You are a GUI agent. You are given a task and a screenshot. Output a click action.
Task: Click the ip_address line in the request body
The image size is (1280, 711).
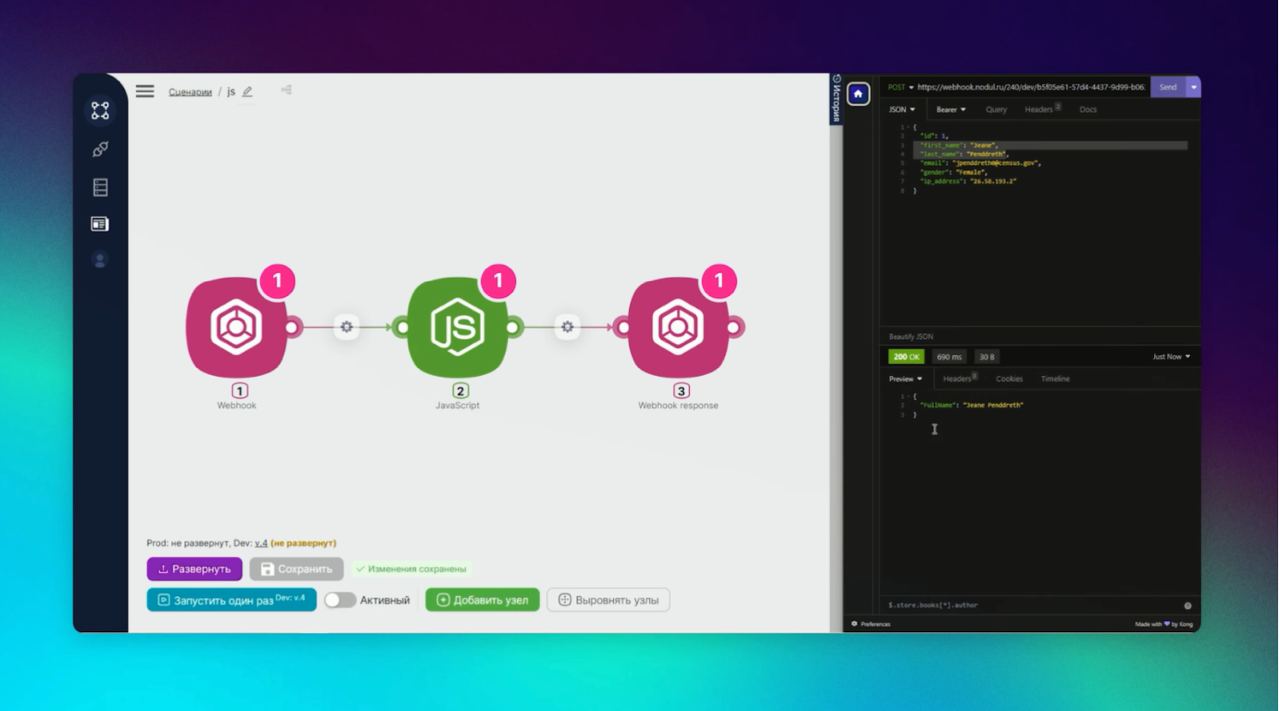(x=968, y=181)
